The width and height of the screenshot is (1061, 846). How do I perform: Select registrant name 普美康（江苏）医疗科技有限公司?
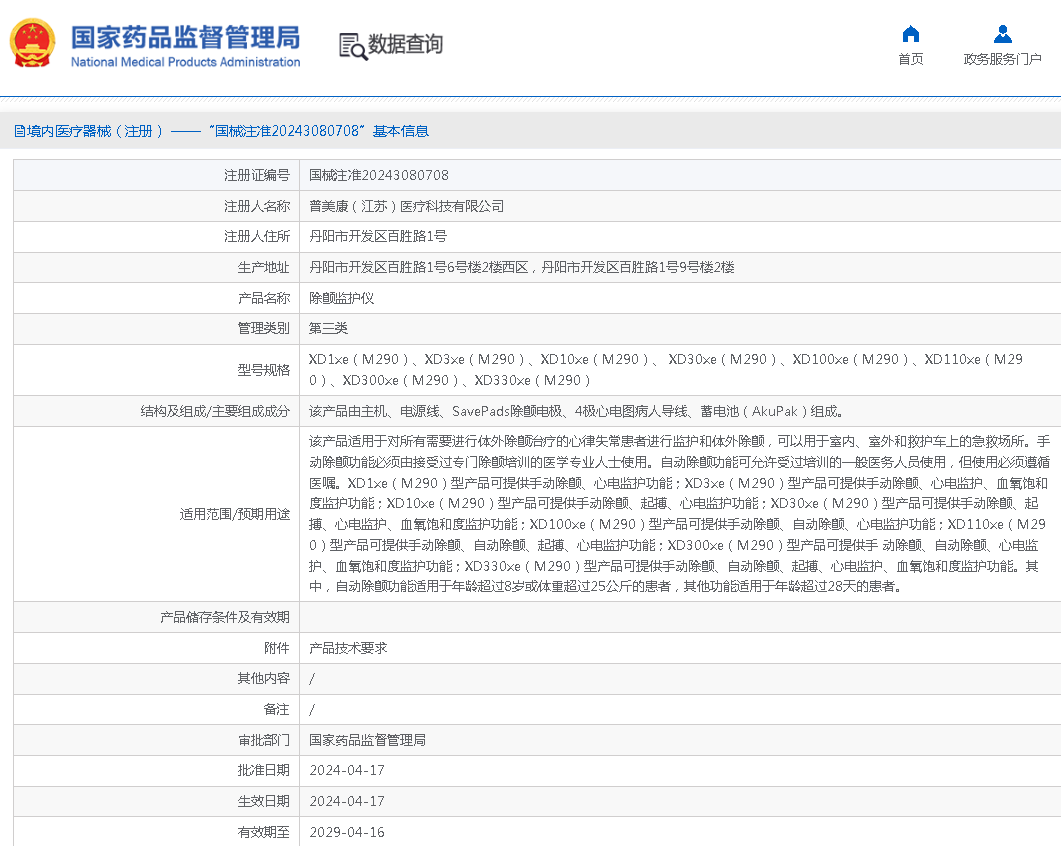click(x=407, y=206)
